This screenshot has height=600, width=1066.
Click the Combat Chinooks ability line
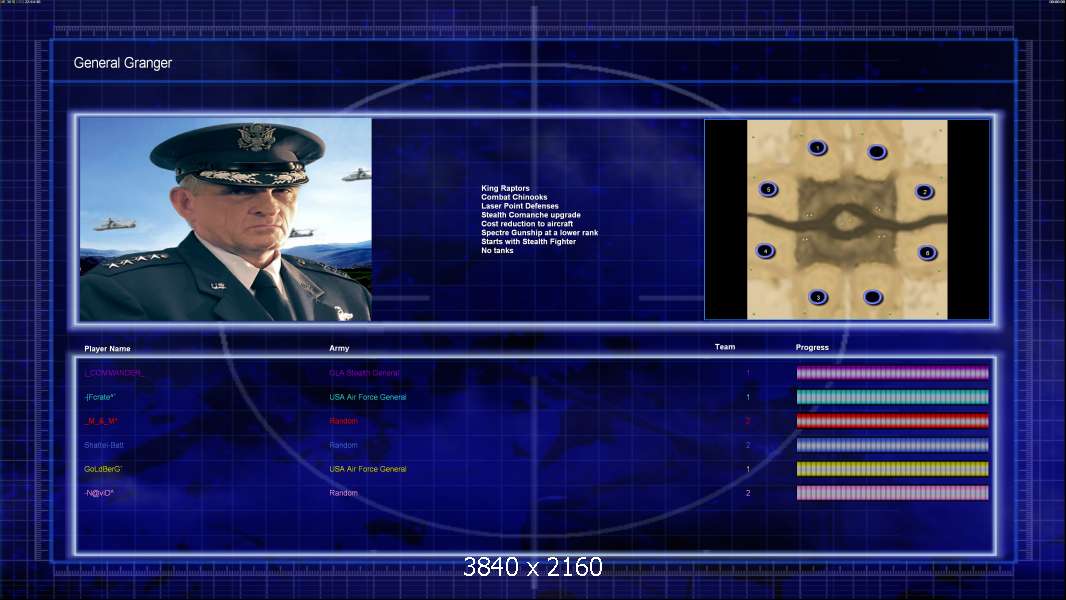[514, 197]
